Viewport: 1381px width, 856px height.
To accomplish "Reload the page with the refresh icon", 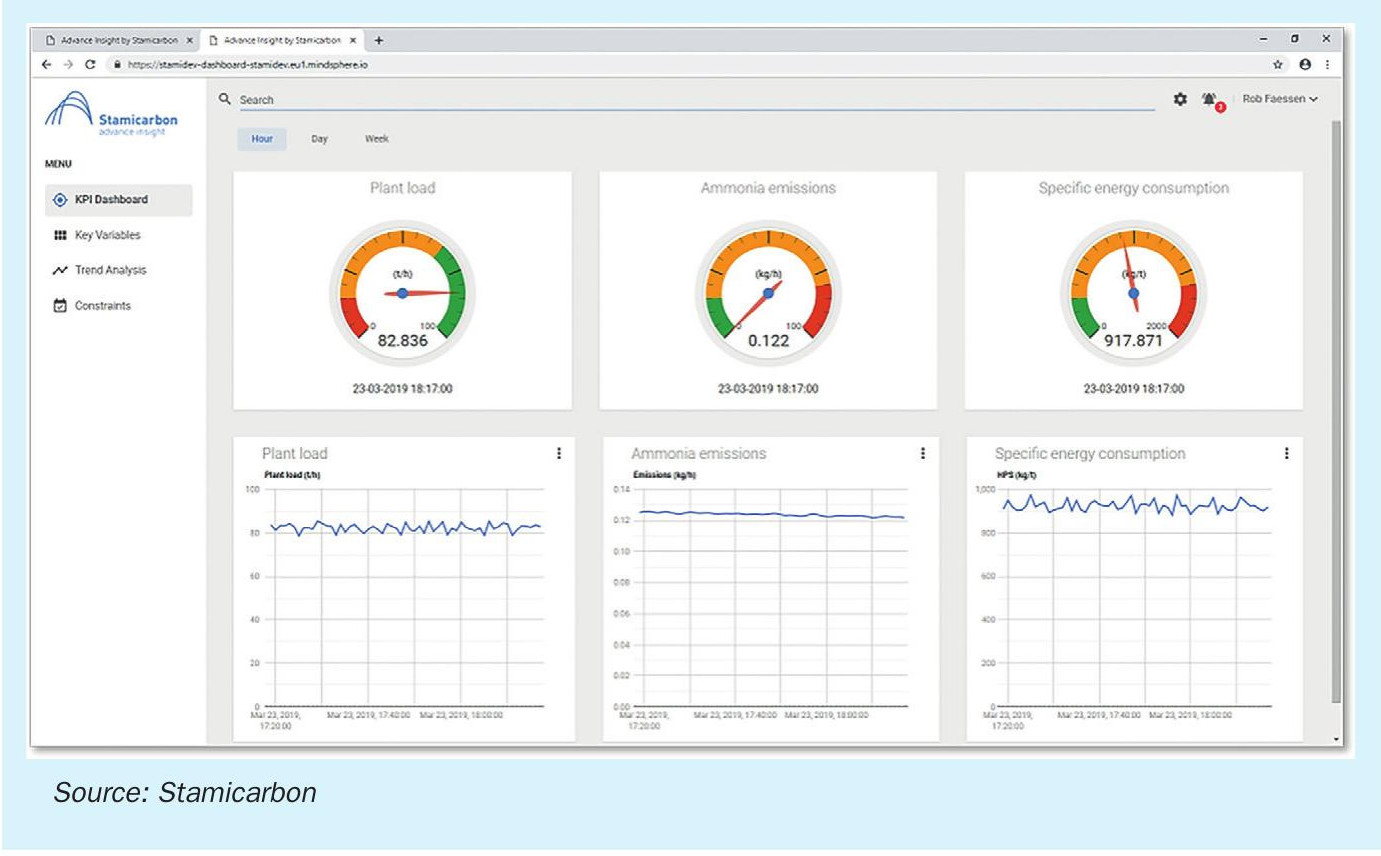I will [x=90, y=64].
